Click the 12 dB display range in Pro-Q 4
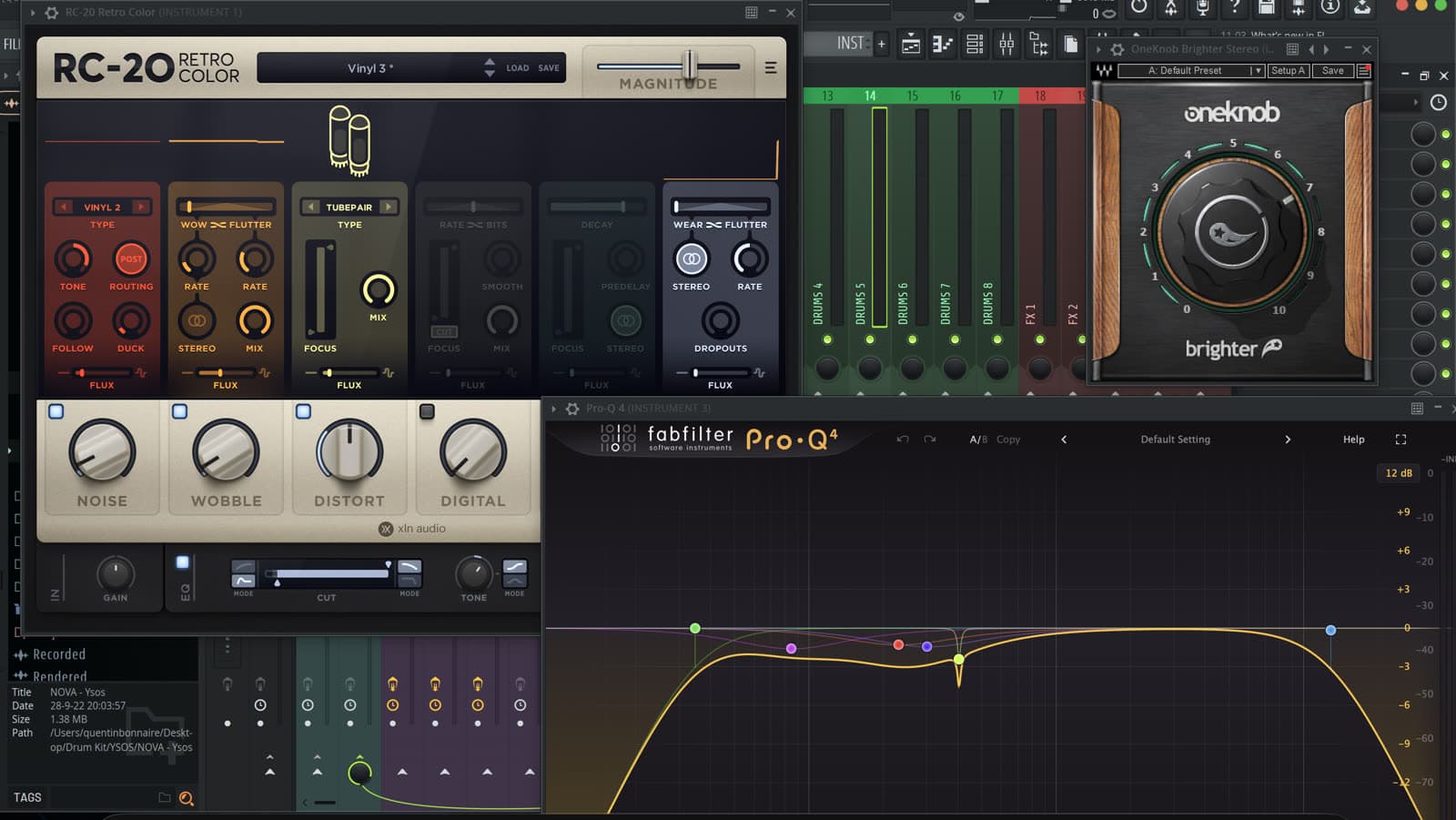Image resolution: width=1456 pixels, height=820 pixels. click(1399, 473)
